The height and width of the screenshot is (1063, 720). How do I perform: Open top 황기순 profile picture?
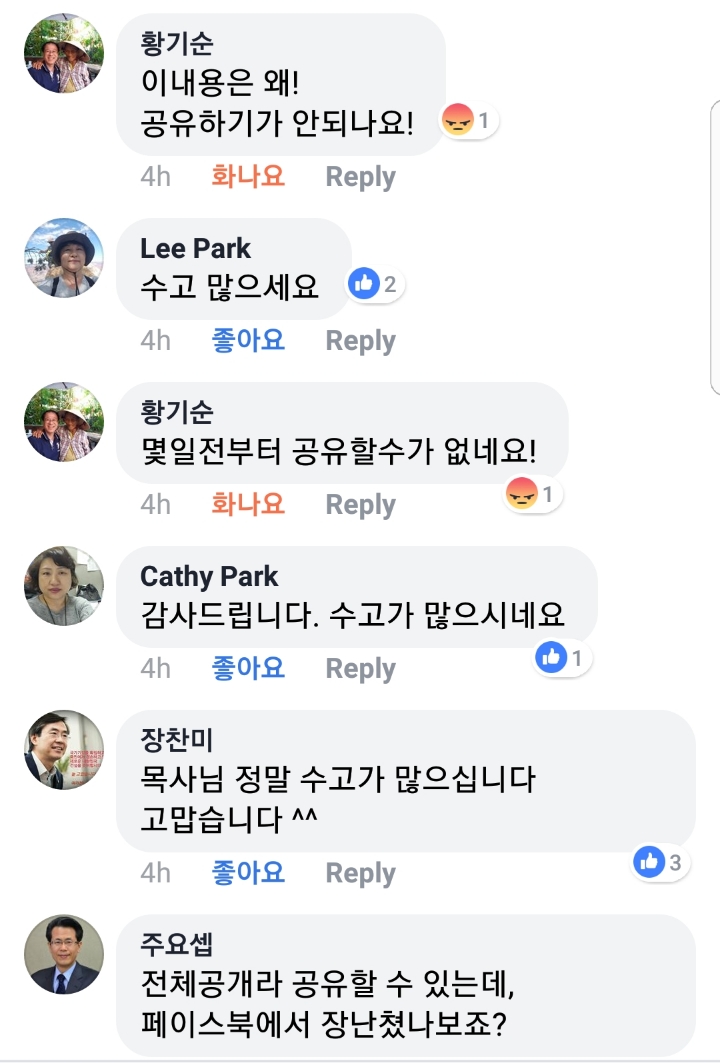pos(63,54)
